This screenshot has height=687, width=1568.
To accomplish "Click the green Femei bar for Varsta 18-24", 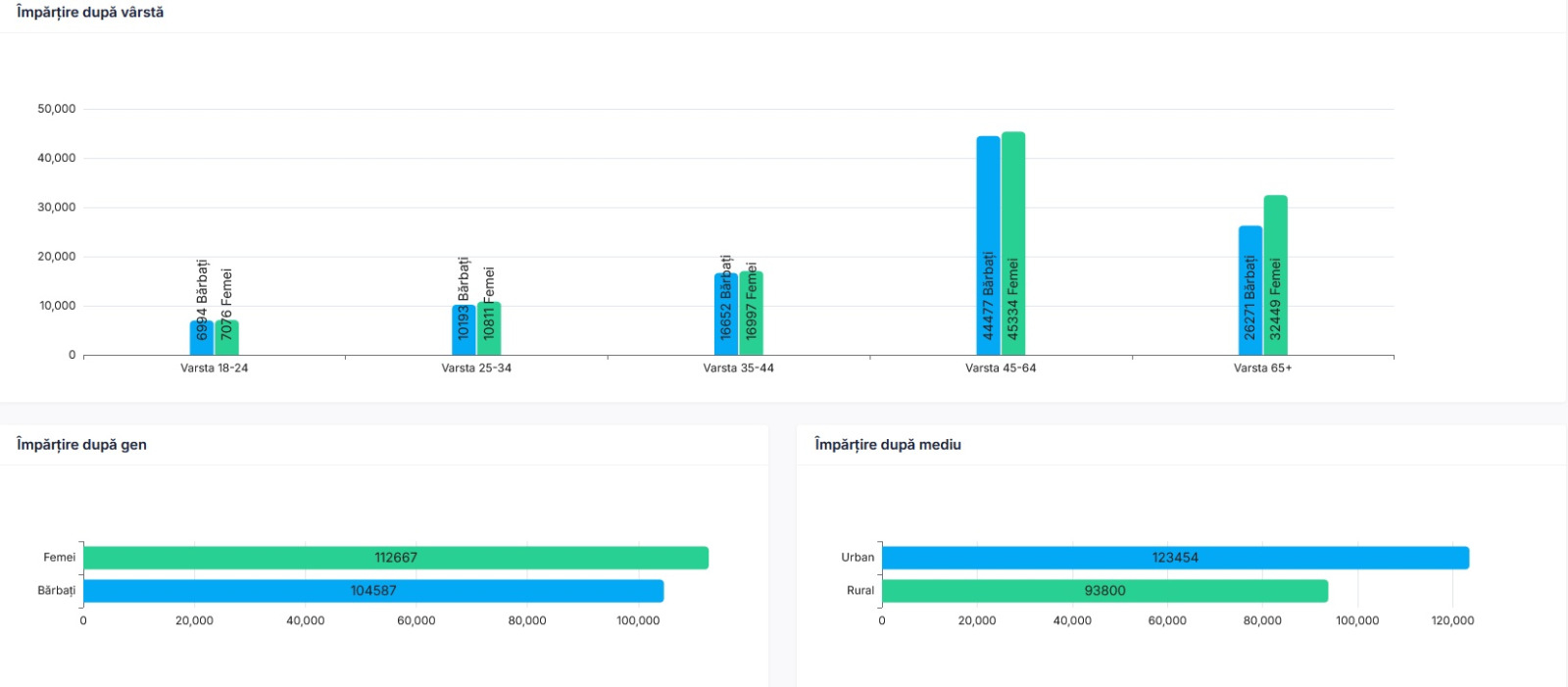I will (227, 338).
